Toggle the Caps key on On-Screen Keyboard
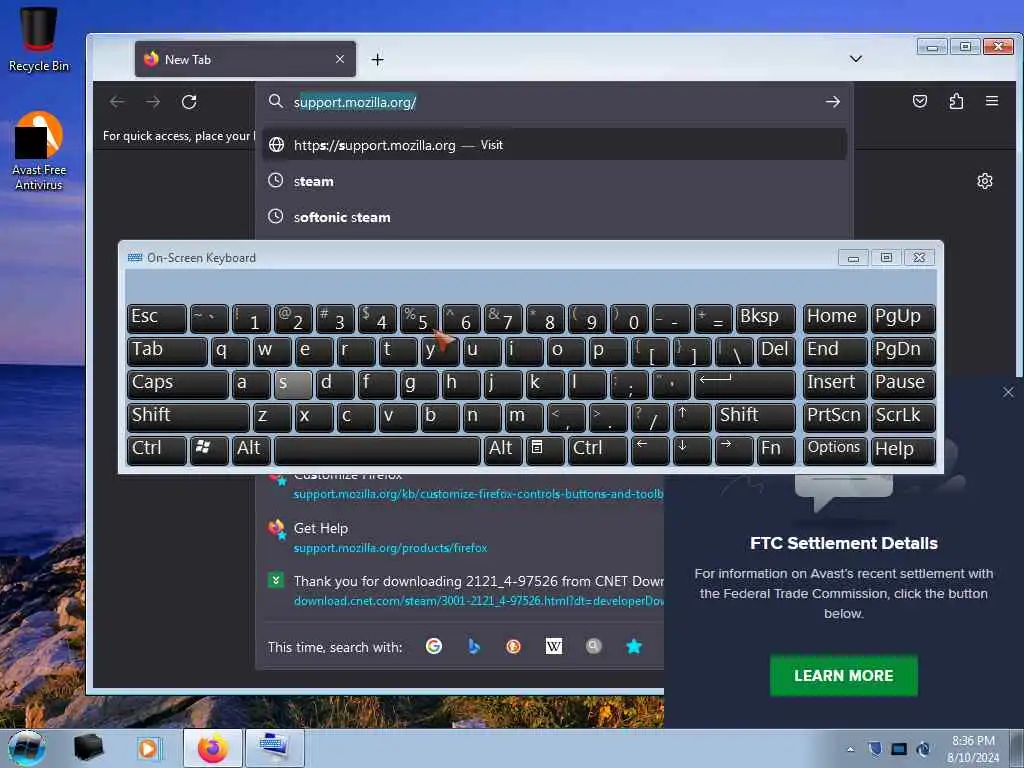 click(178, 385)
